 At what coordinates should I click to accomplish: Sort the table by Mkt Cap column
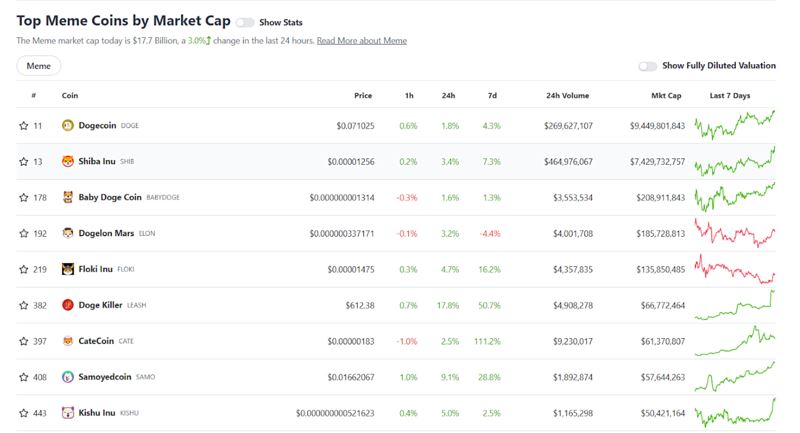666,95
